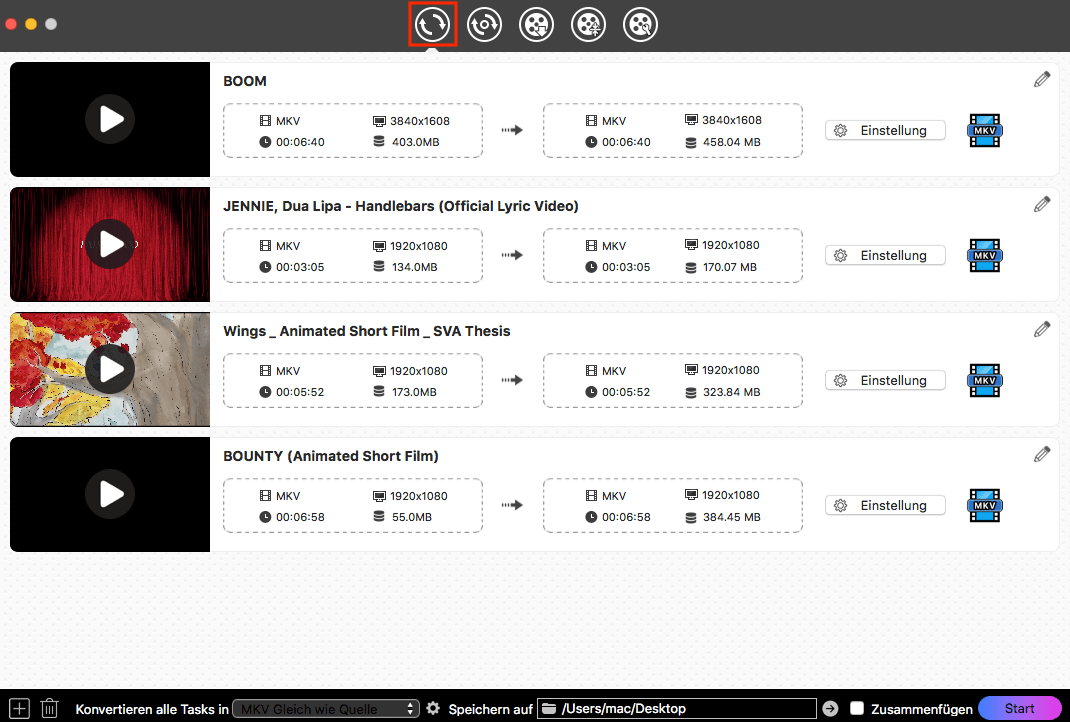1070x722 pixels.
Task: Open Einstellung for BOOM video
Action: pos(885,130)
